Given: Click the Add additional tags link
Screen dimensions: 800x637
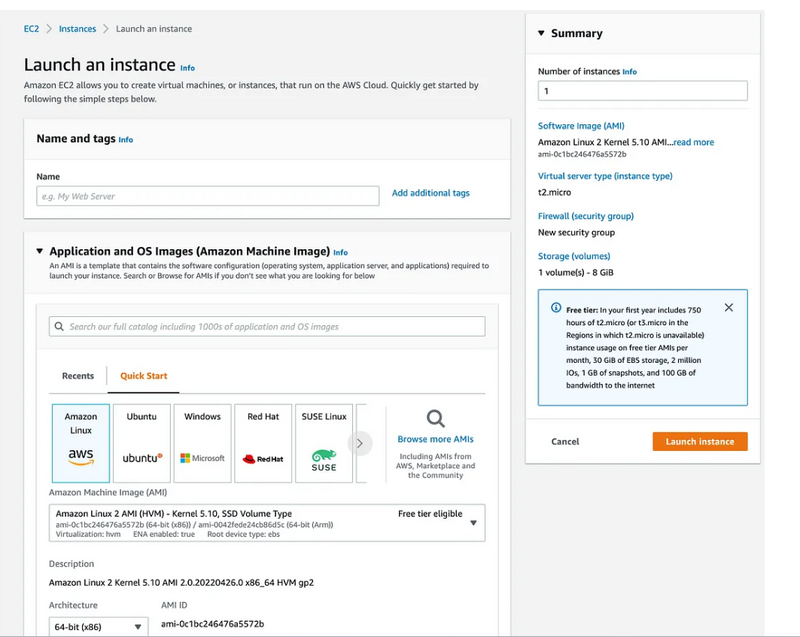Looking at the screenshot, I should pos(430,193).
